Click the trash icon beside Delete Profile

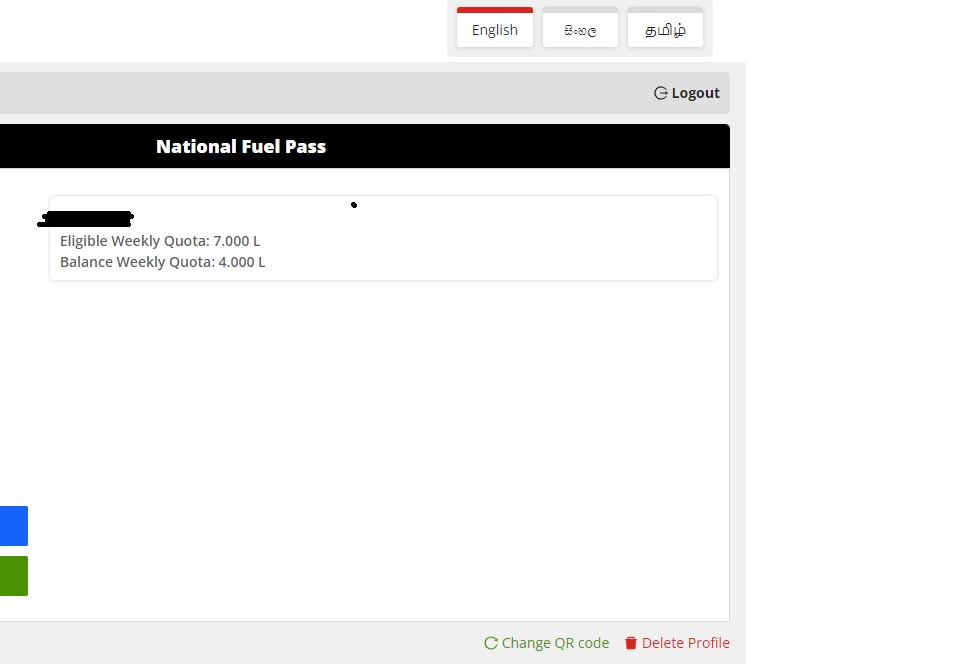pyautogui.click(x=631, y=643)
